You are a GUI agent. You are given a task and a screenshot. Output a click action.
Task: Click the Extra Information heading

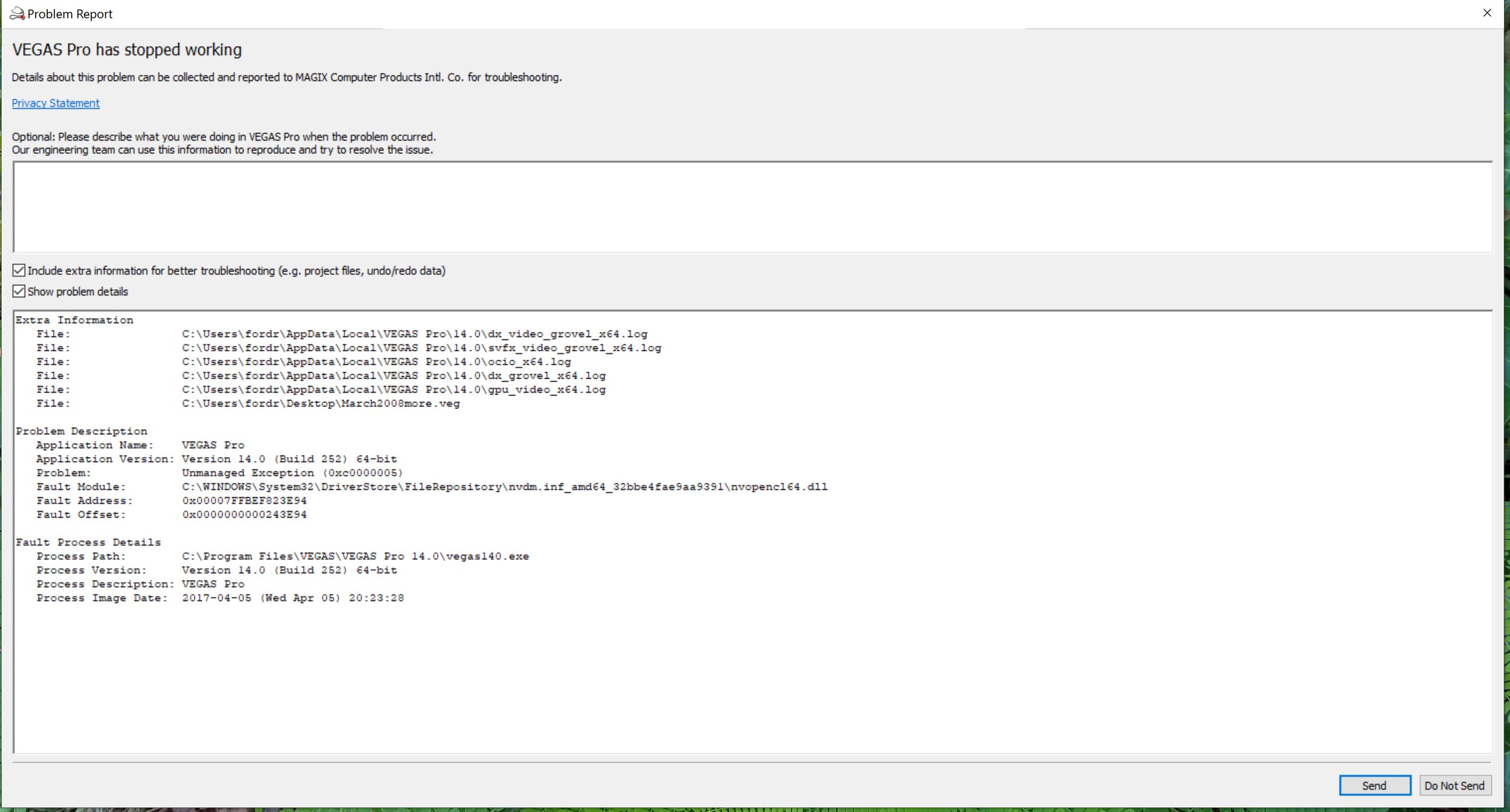[x=74, y=320]
